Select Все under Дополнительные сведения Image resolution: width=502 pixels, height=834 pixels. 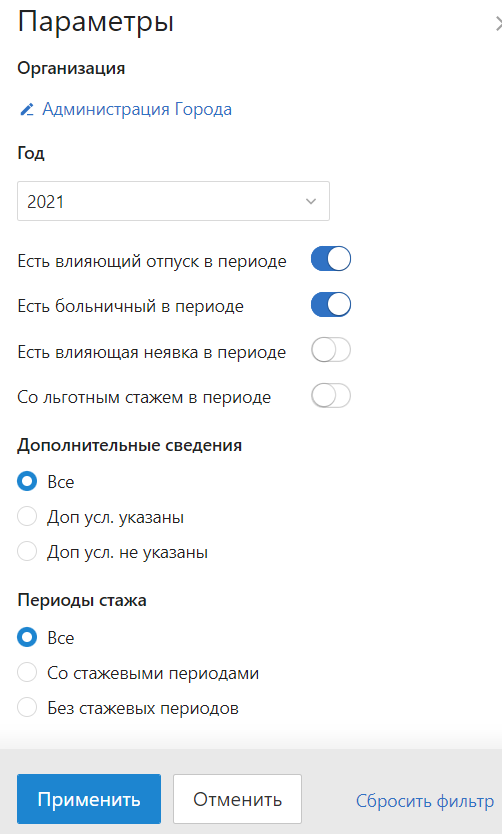pyautogui.click(x=27, y=481)
